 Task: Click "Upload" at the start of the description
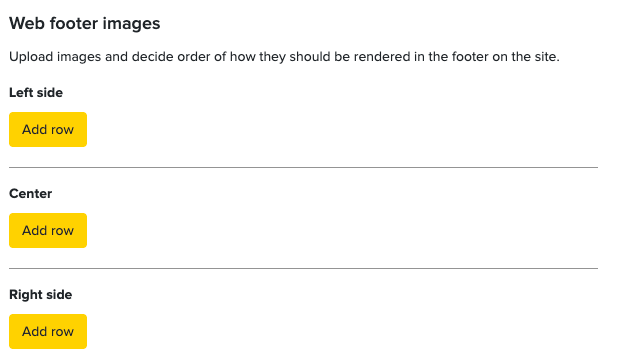[x=31, y=57]
